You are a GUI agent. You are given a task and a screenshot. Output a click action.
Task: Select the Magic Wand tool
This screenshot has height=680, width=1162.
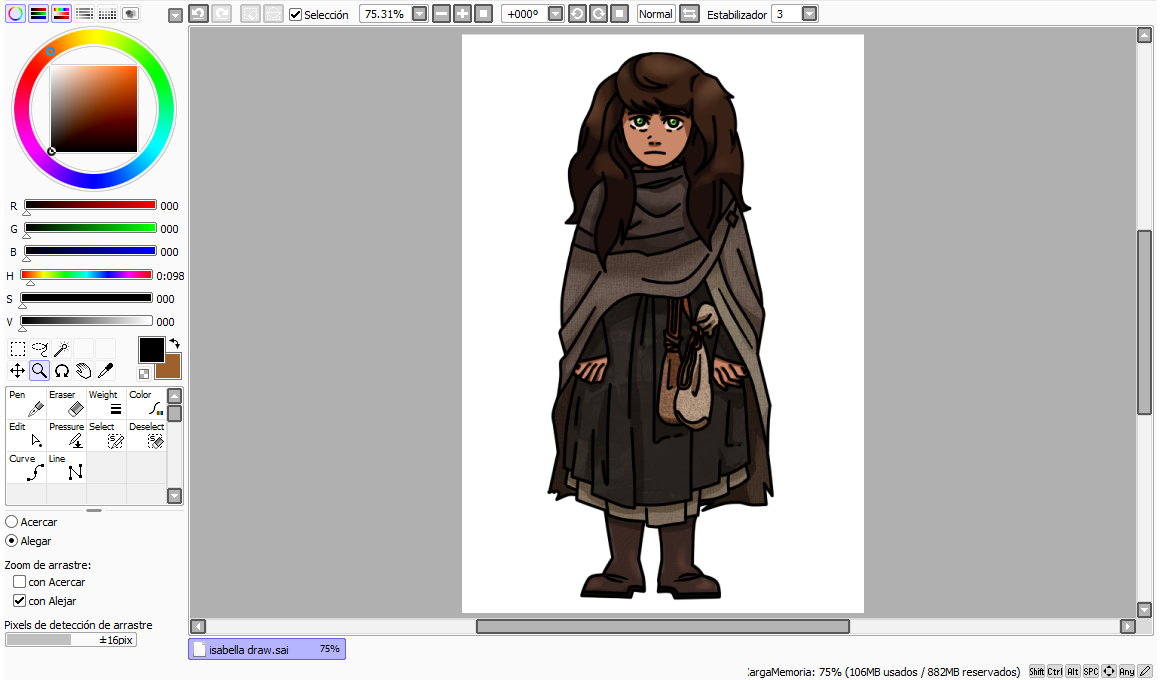coord(61,349)
